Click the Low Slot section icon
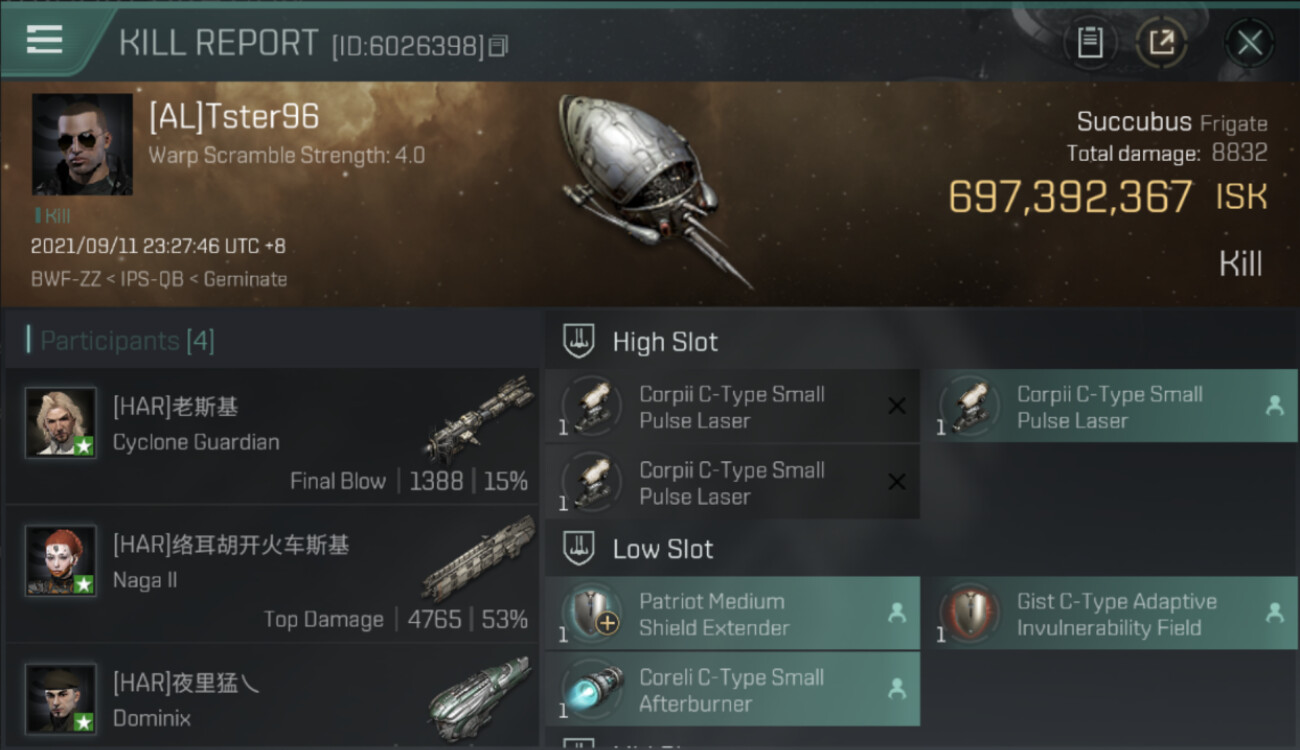Viewport: 1300px width, 750px height. point(578,548)
